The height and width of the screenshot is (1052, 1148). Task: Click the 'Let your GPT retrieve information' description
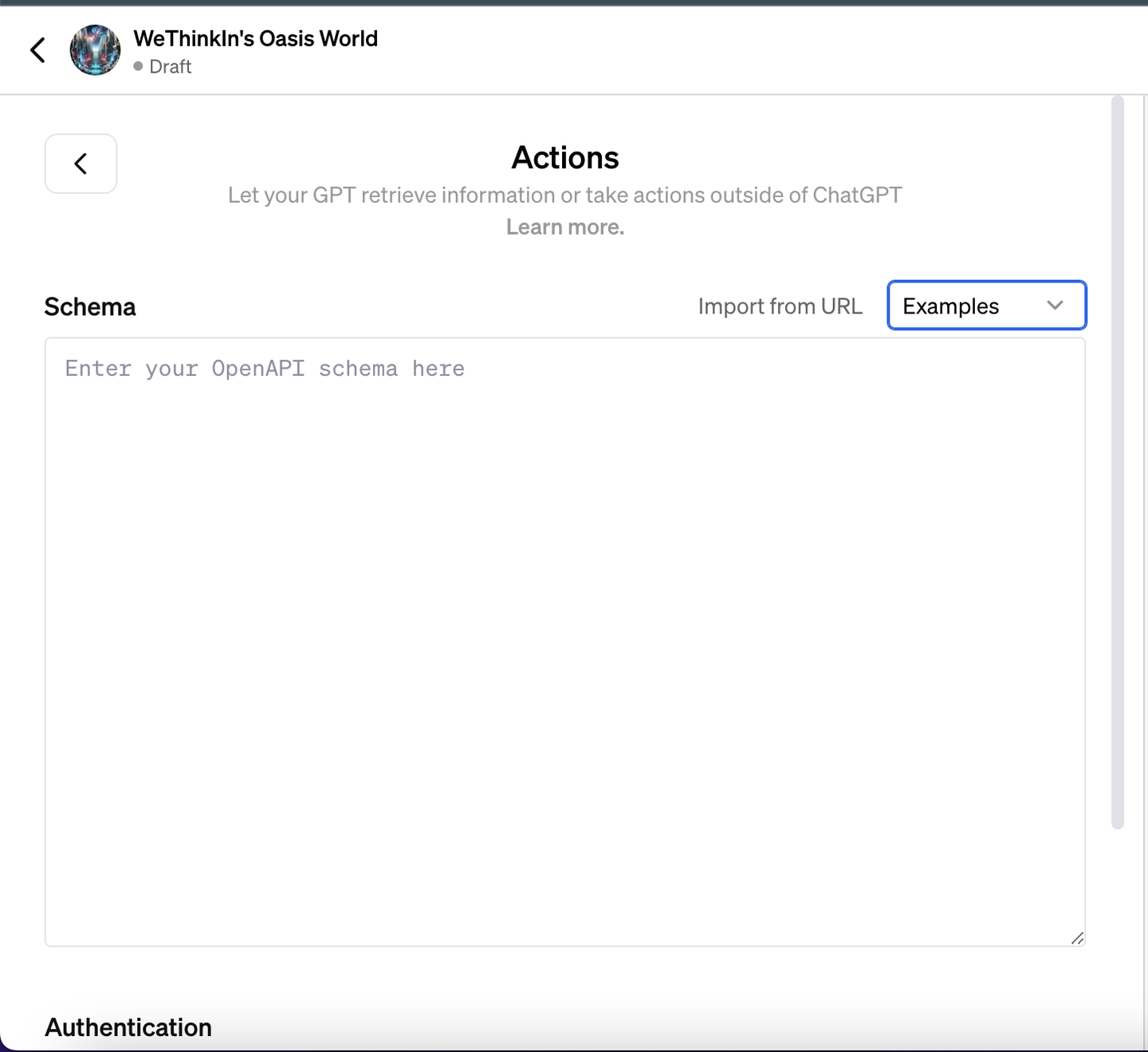pos(565,195)
